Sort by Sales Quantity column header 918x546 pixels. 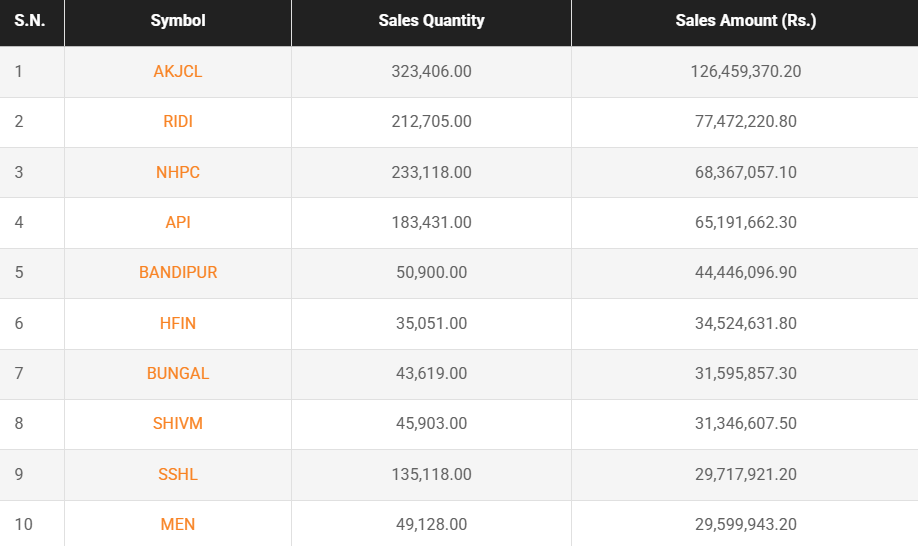pos(431,21)
